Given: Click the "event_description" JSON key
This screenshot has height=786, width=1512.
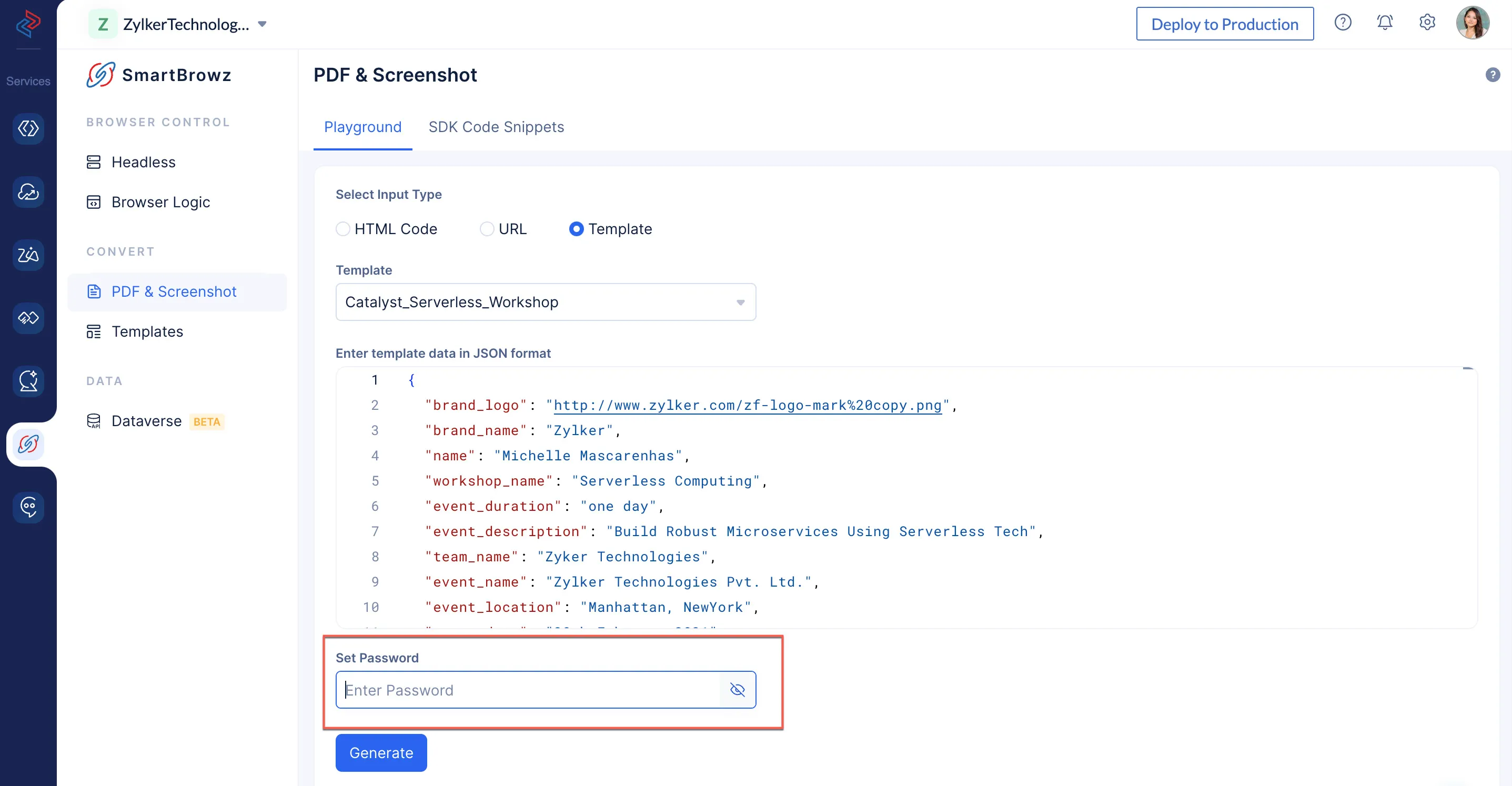Looking at the screenshot, I should [x=506, y=531].
